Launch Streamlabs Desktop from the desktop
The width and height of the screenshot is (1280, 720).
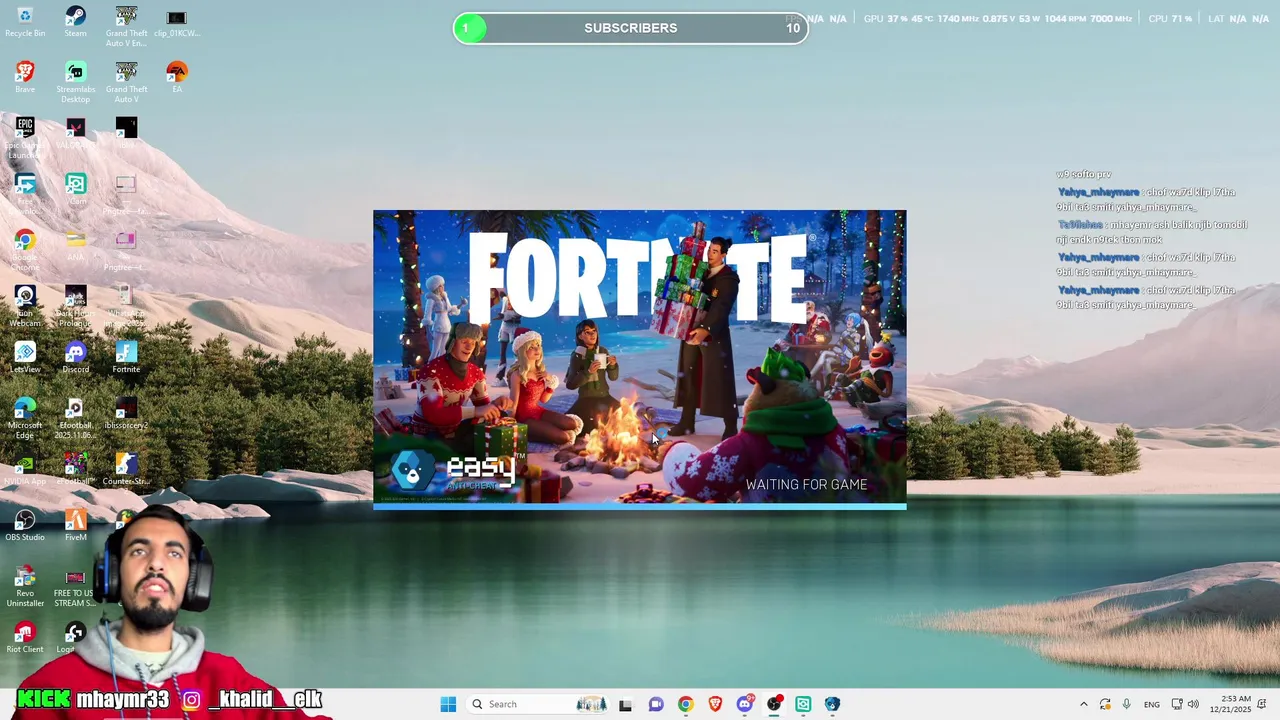point(75,82)
